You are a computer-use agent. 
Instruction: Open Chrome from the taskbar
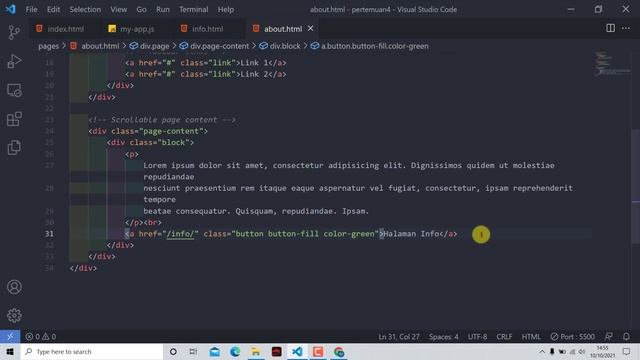point(339,351)
